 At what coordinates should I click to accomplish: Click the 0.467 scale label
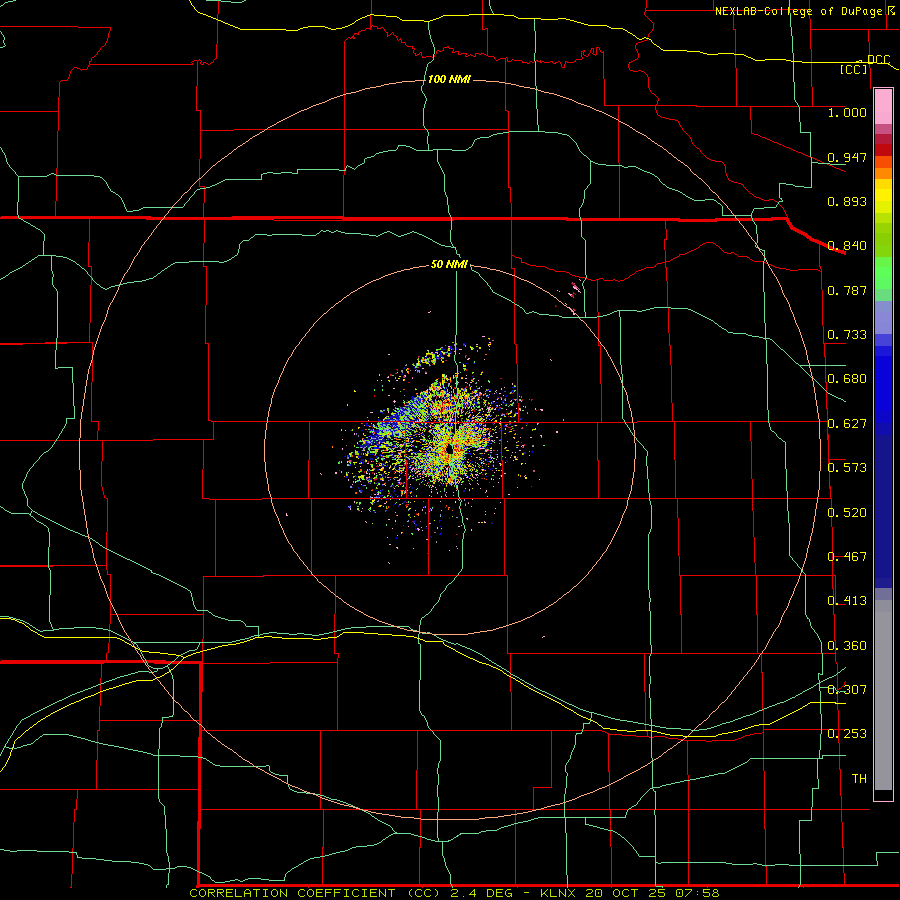847,557
